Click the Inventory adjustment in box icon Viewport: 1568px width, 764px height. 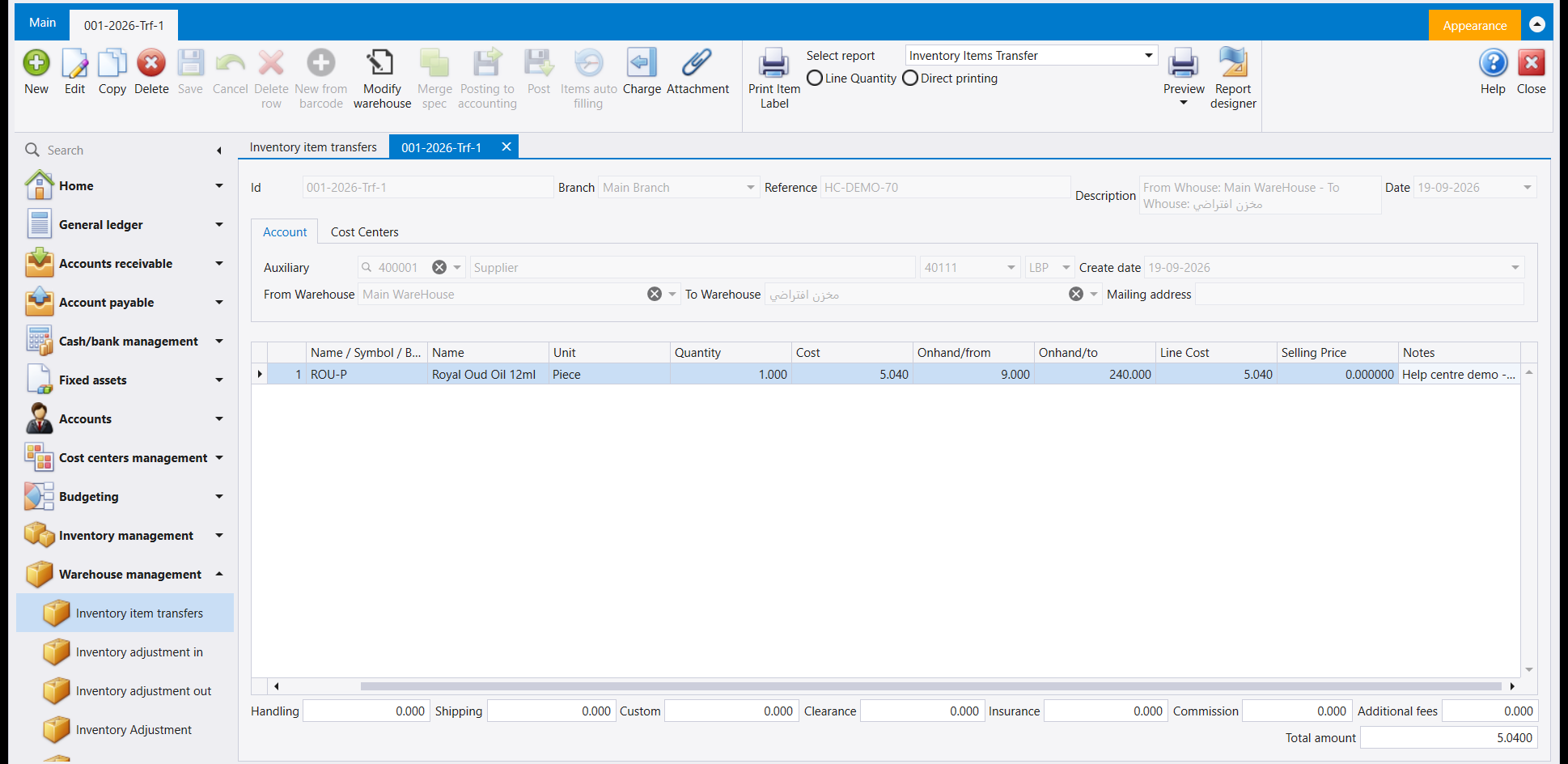[x=56, y=652]
